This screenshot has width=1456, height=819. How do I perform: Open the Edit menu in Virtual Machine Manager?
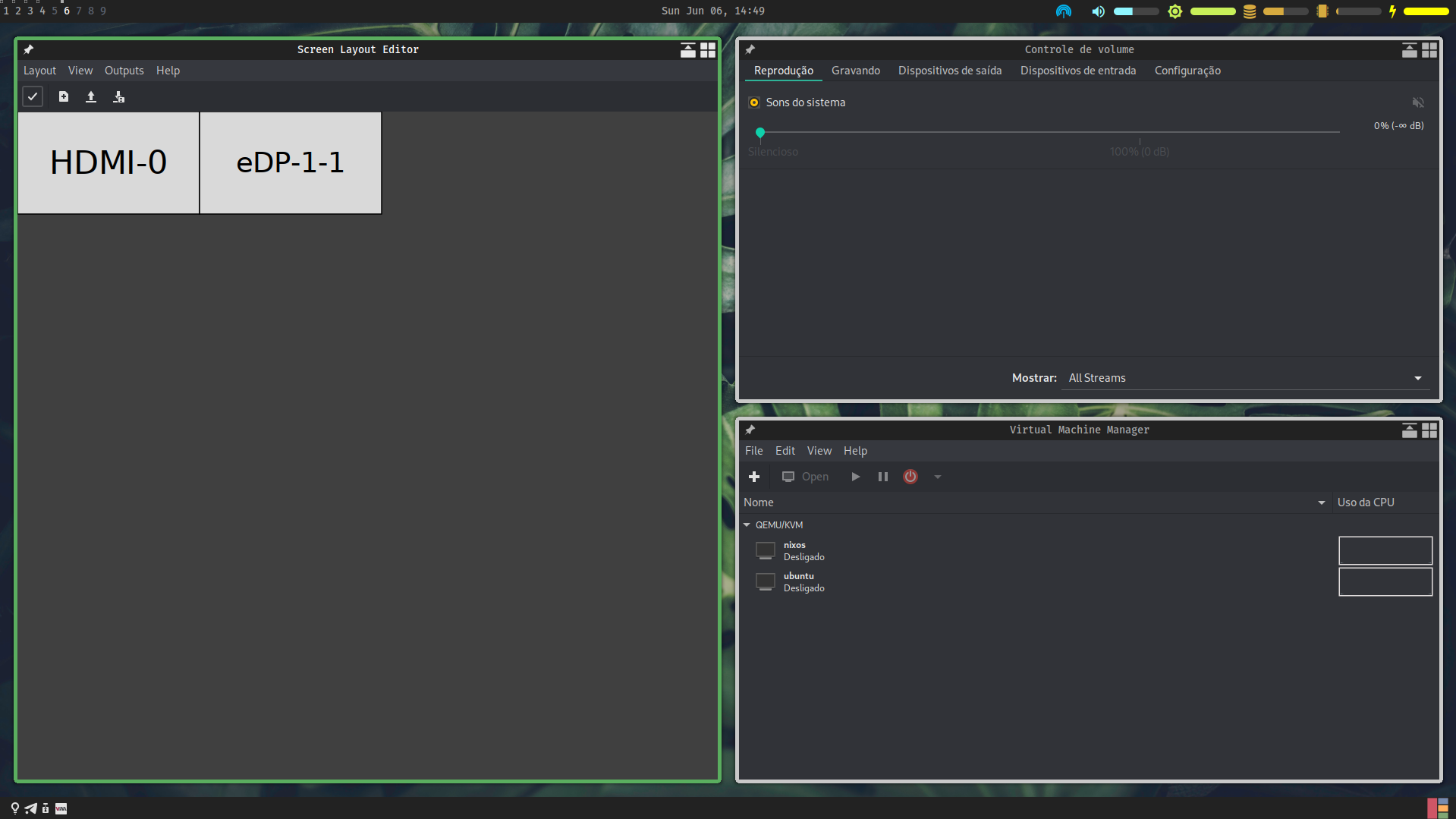coord(785,451)
